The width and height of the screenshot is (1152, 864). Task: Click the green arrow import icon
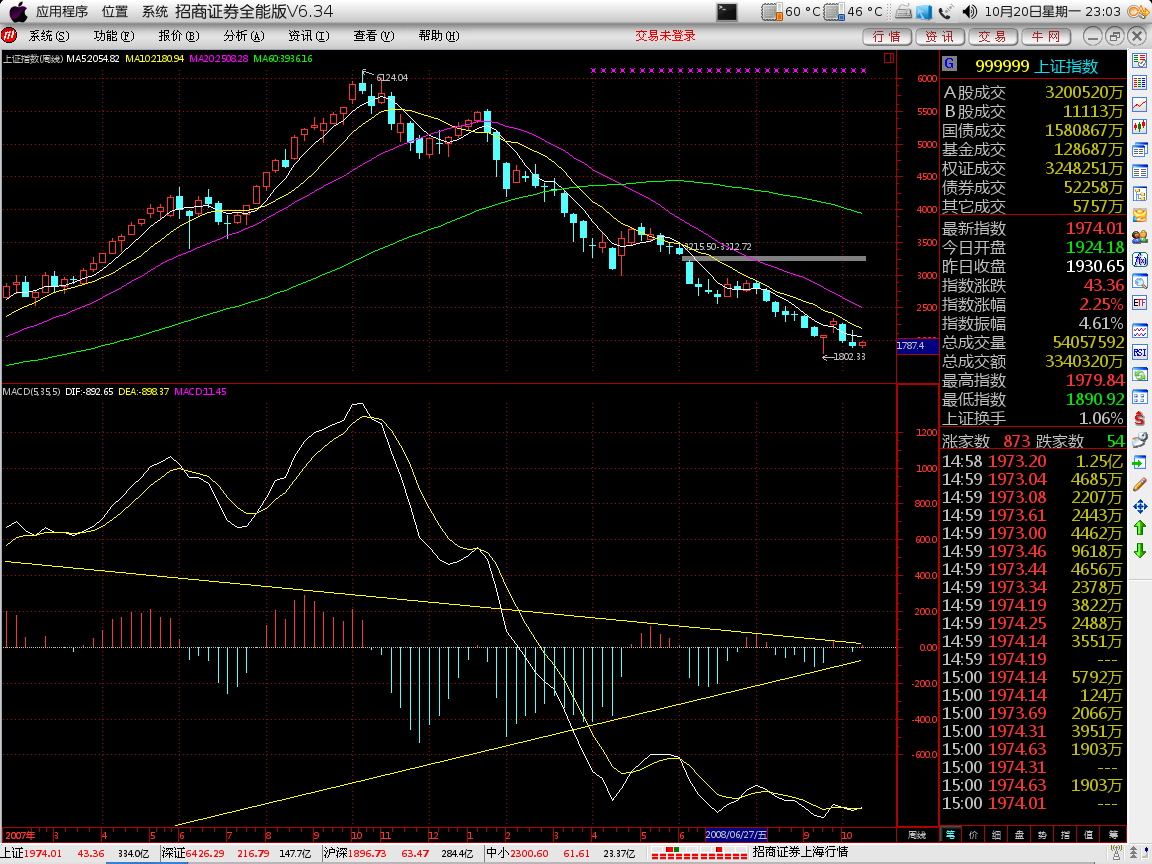1140,463
